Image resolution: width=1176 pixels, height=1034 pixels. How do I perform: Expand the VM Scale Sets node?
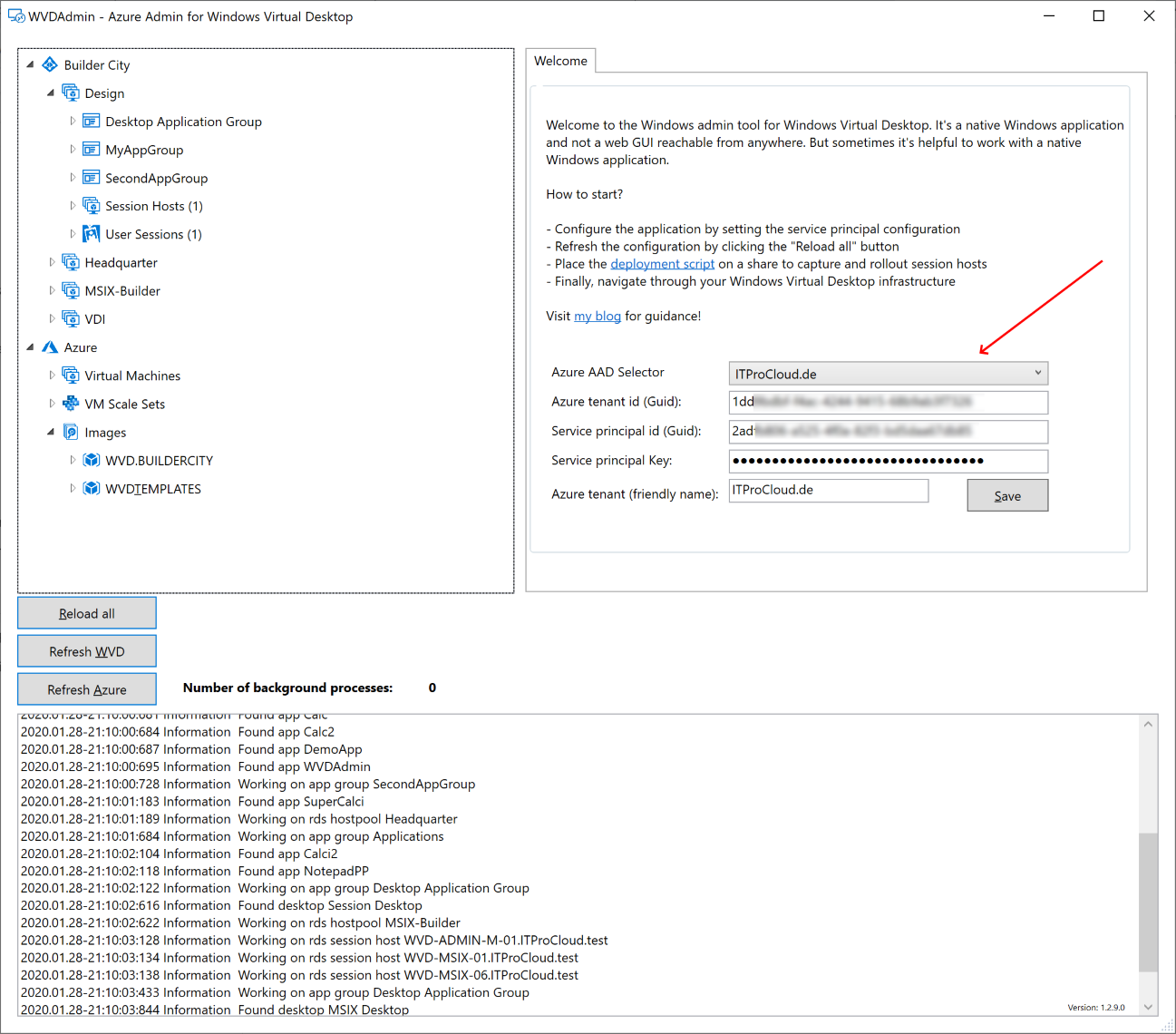click(x=52, y=404)
